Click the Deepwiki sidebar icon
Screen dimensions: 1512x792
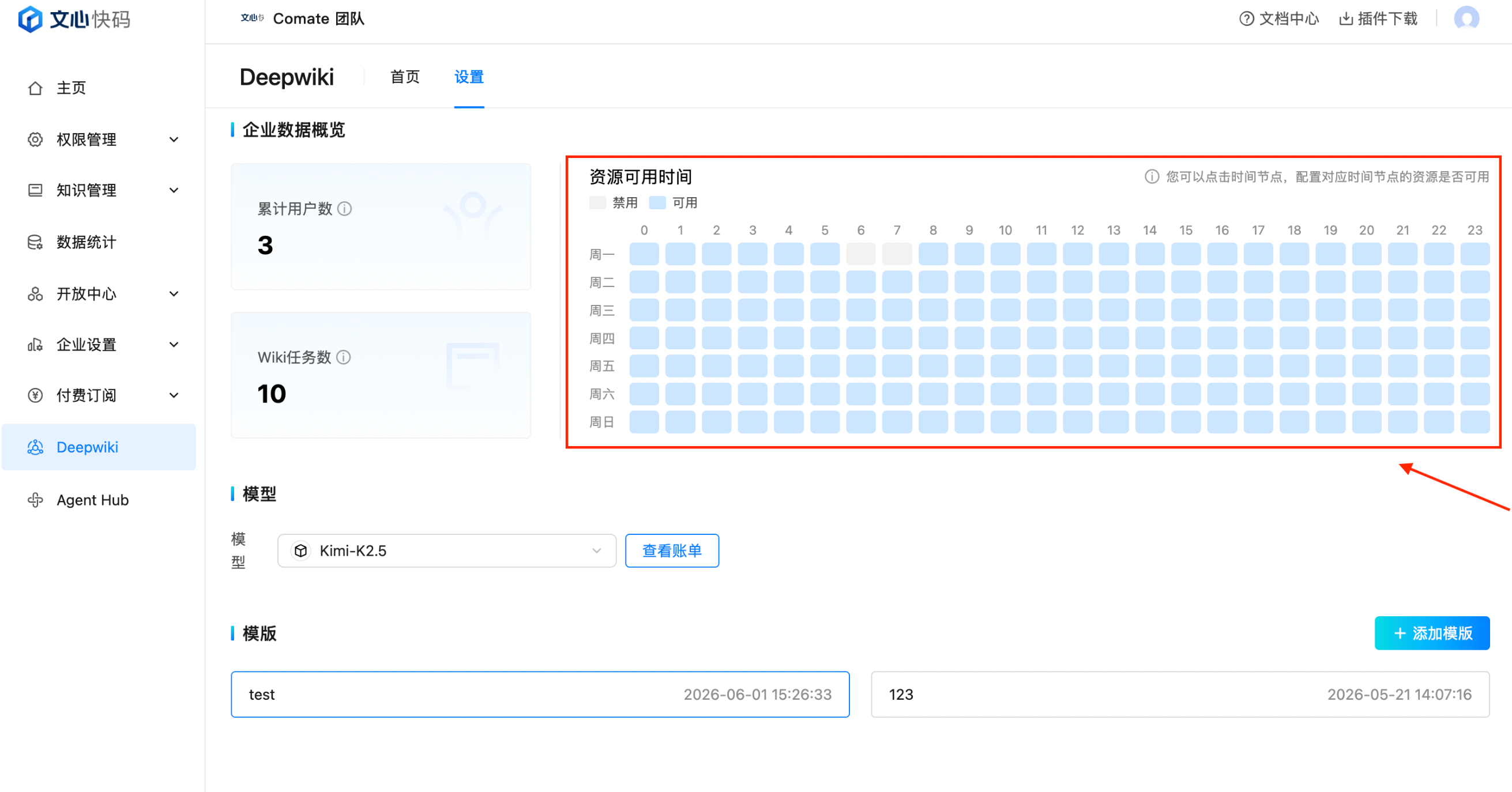tap(35, 448)
